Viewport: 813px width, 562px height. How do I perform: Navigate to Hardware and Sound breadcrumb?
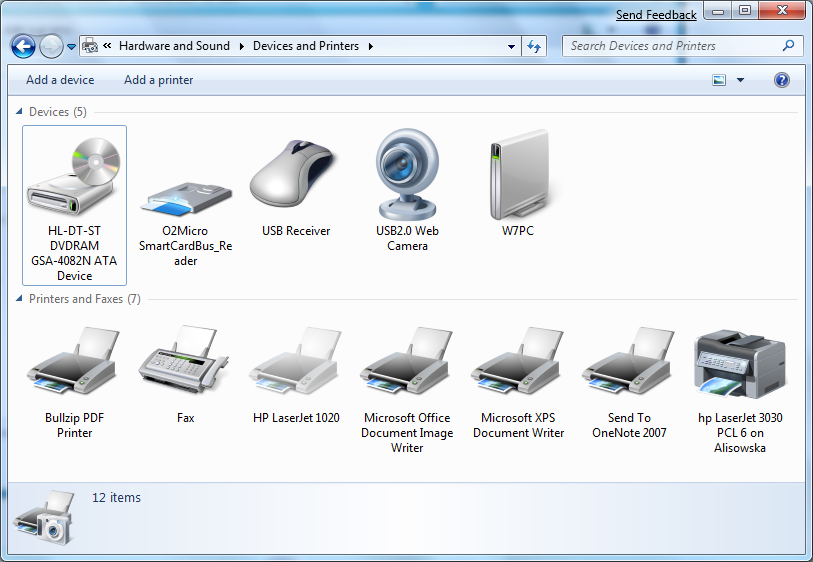pyautogui.click(x=174, y=46)
